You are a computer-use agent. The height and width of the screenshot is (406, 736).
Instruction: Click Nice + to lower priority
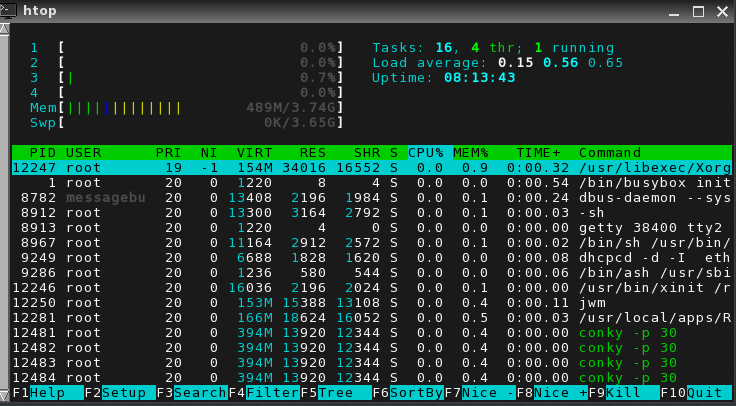561,392
